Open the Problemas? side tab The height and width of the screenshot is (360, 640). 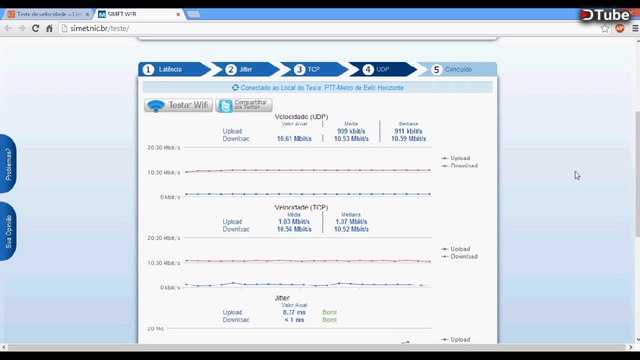pyautogui.click(x=8, y=164)
